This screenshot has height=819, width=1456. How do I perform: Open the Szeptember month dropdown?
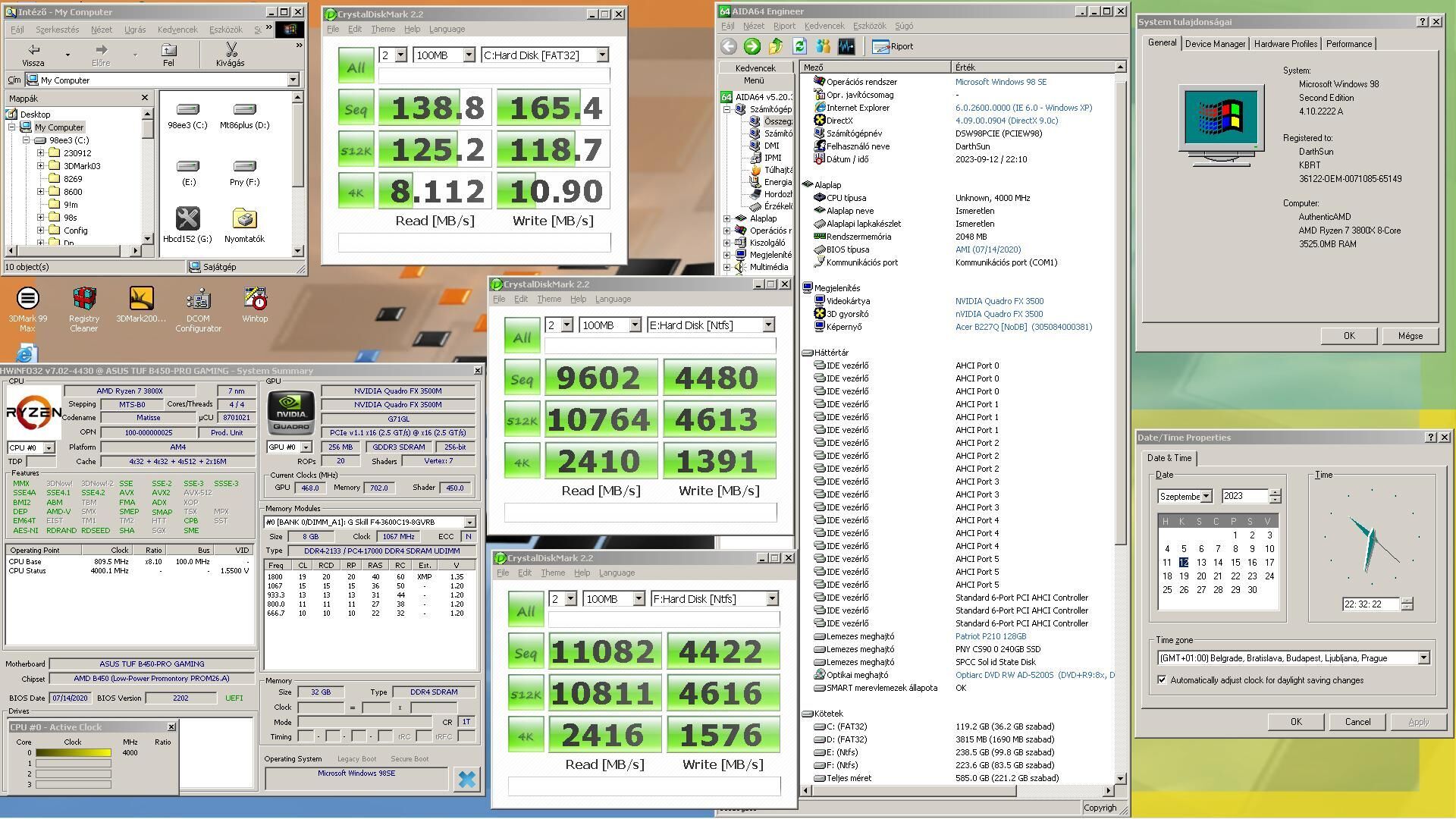tap(1206, 497)
